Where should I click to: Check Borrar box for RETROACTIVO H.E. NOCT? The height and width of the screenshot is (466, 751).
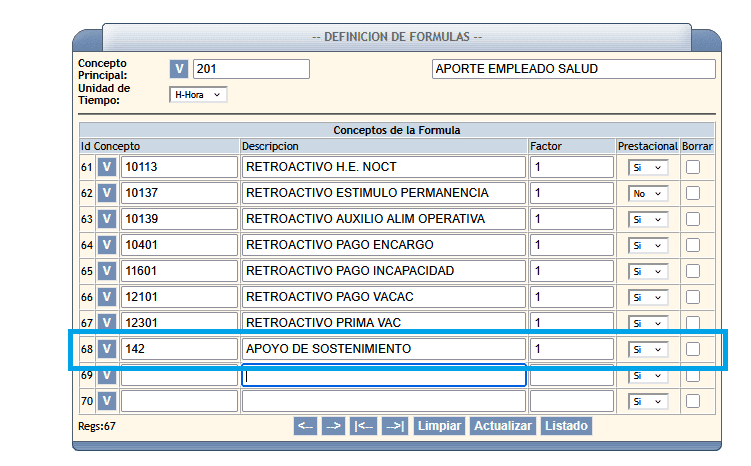[693, 167]
